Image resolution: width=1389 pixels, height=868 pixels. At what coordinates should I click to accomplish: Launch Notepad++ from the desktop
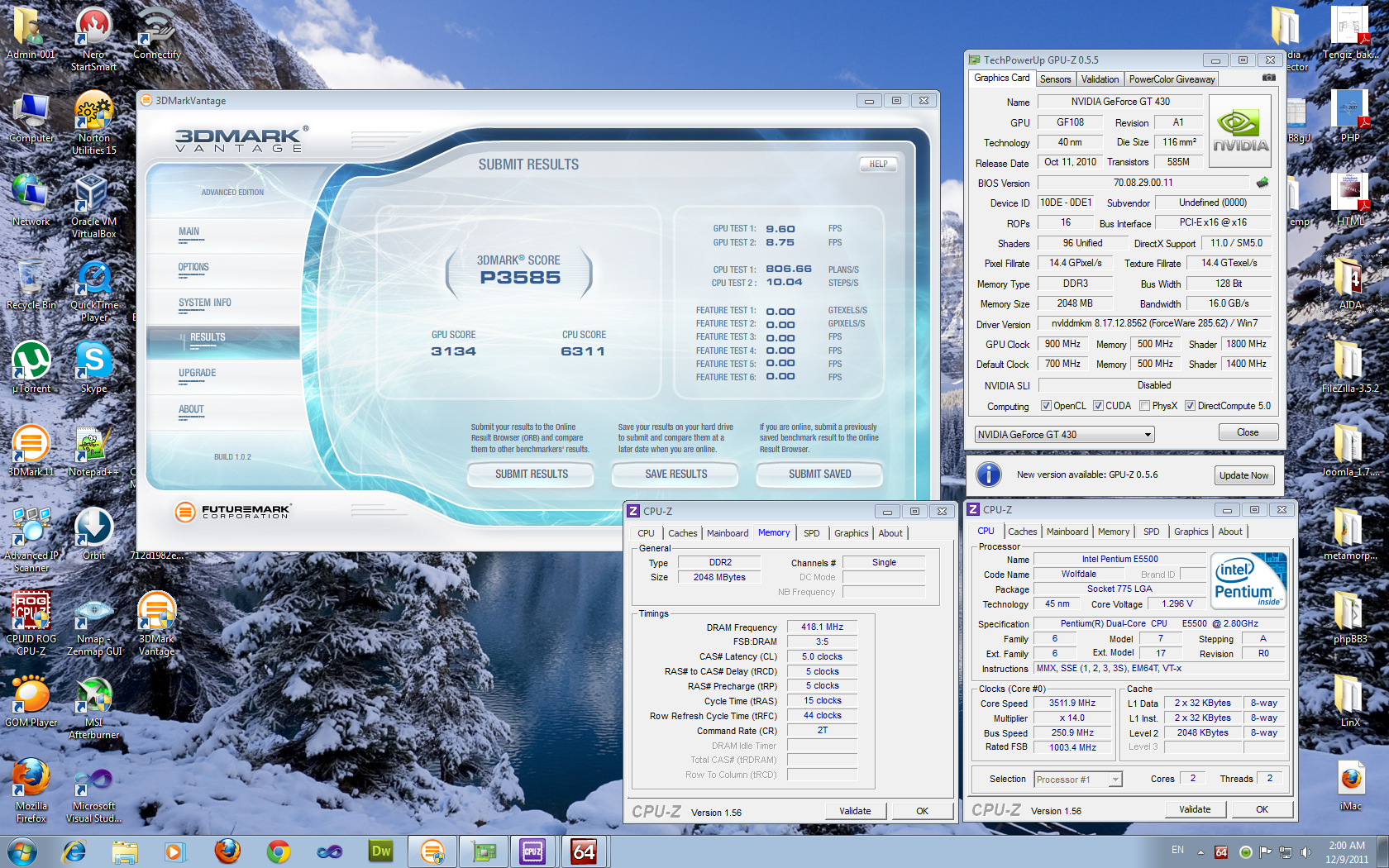pyautogui.click(x=93, y=451)
